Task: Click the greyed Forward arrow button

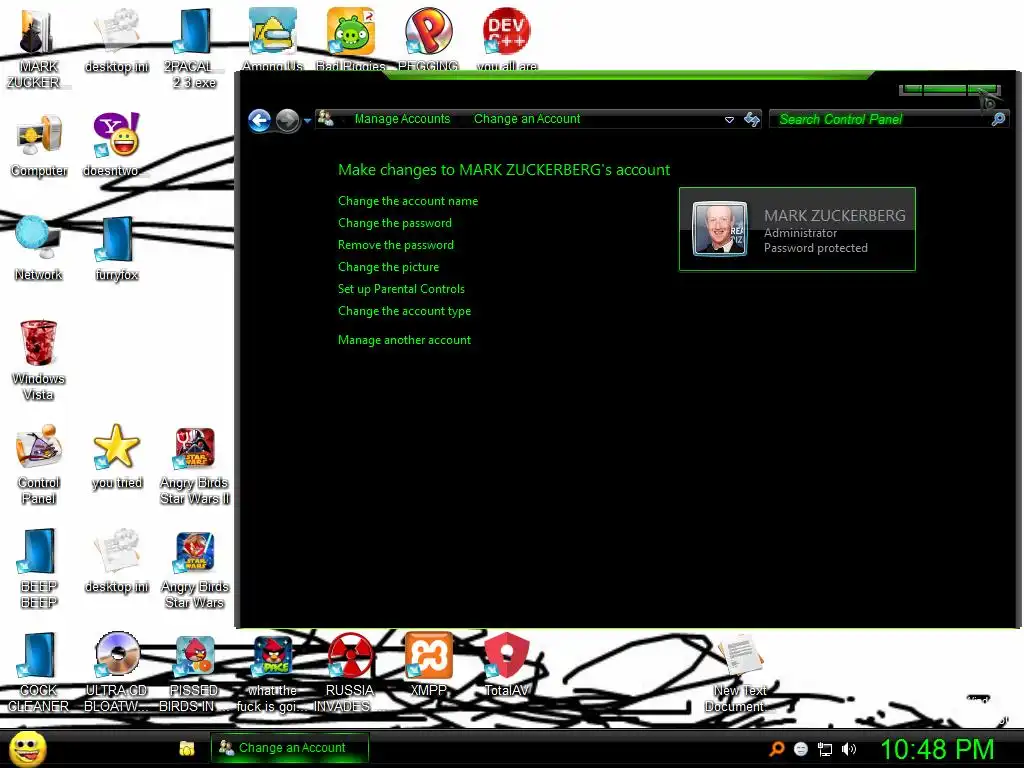Action: 287,120
